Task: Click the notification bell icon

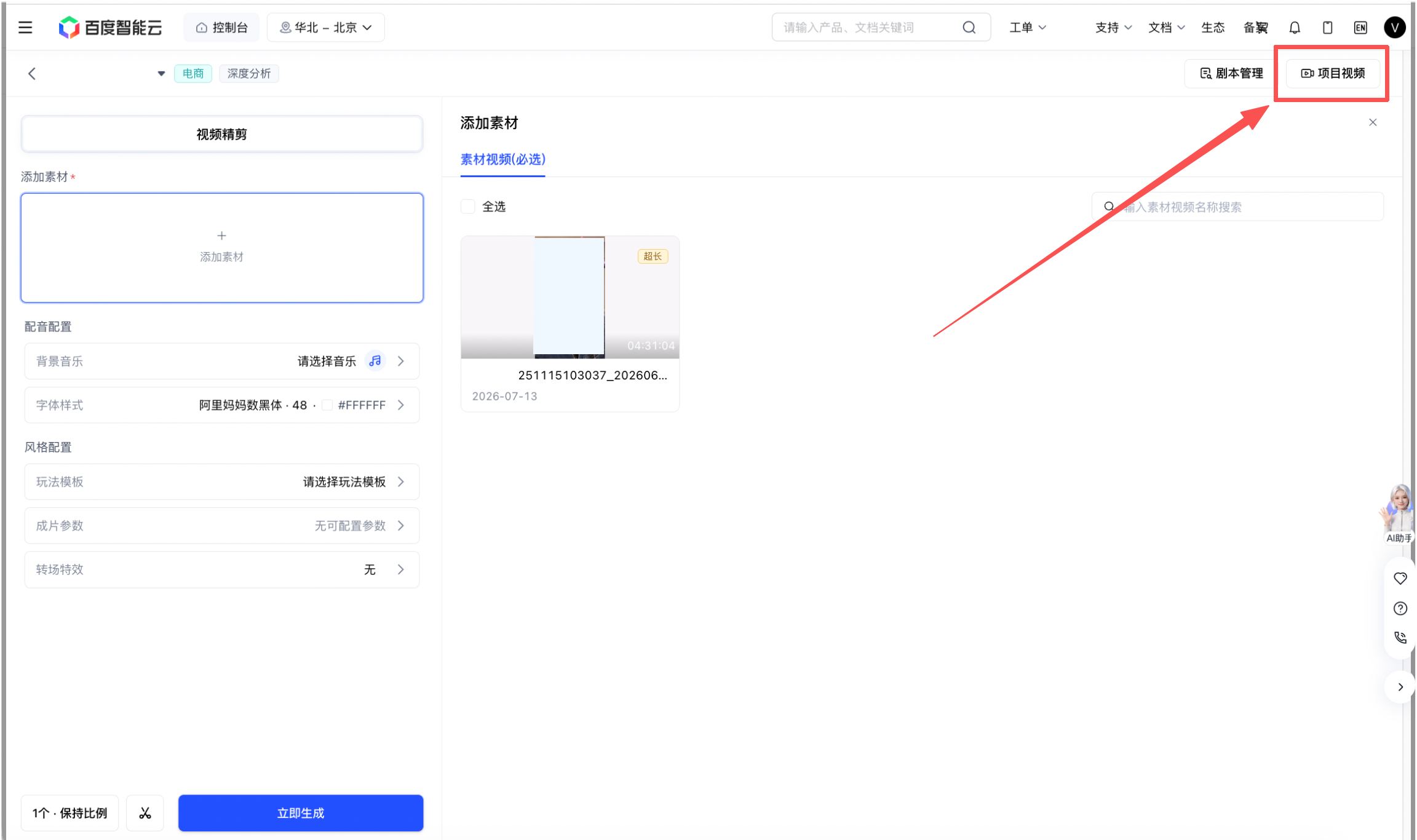Action: (1295, 28)
